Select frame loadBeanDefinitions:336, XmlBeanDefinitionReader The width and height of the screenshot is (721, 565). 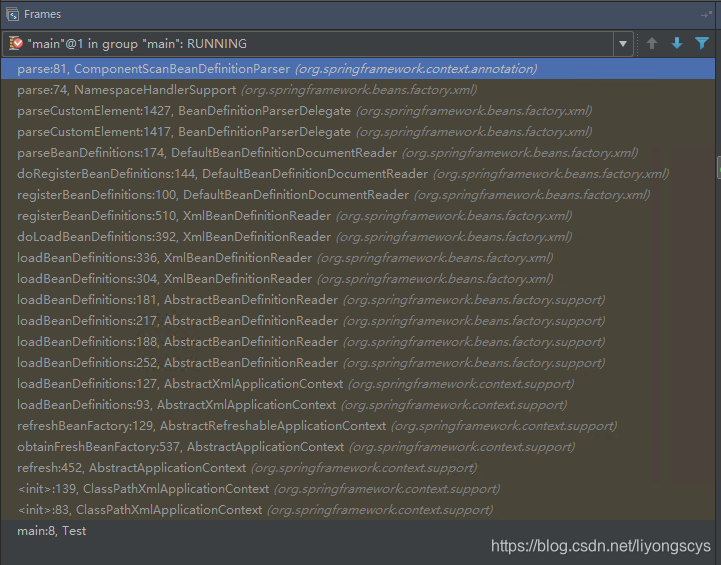[358, 258]
